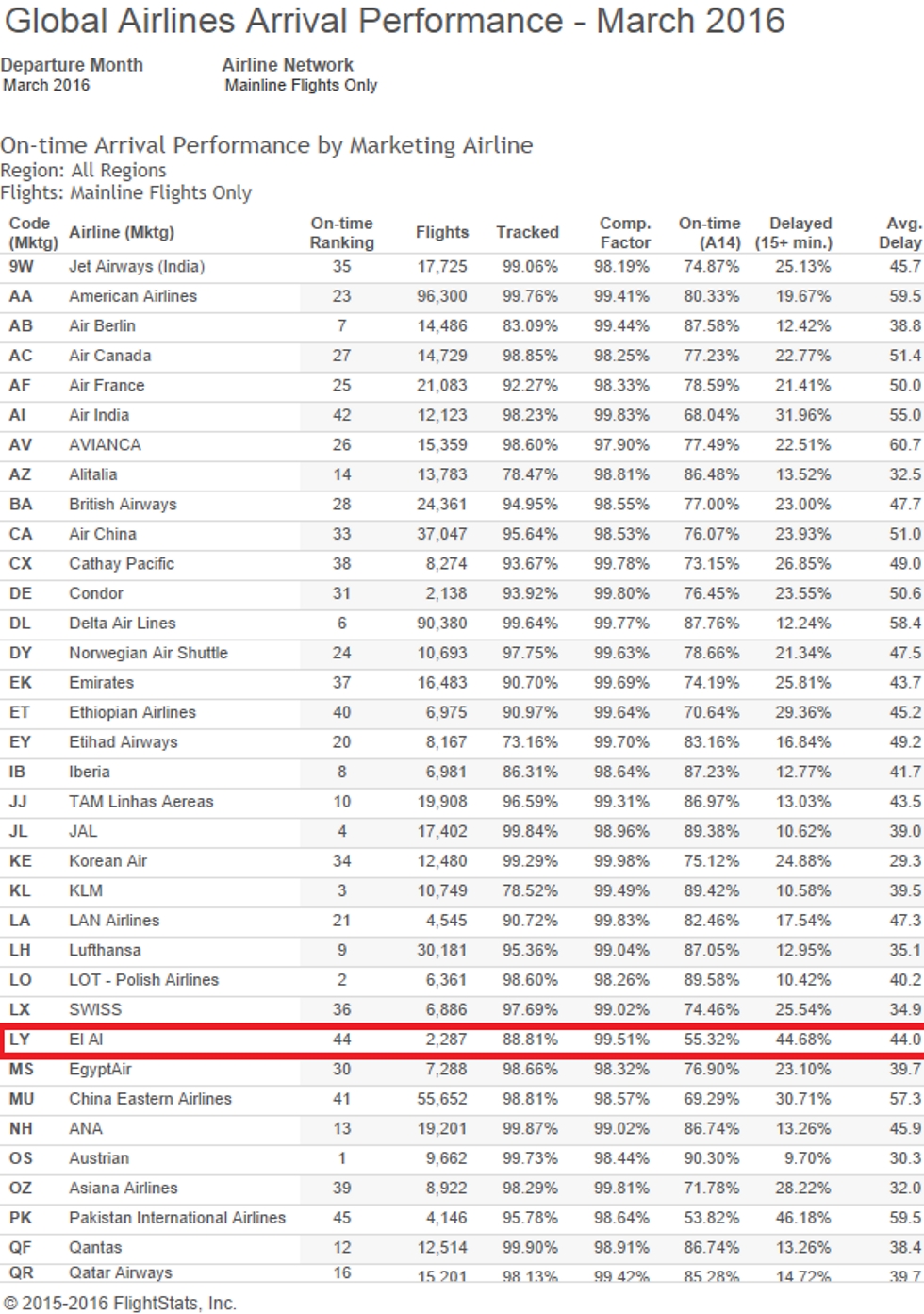This screenshot has width=924, height=1314.
Task: Click the Code (Mktg) column header
Action: point(32,232)
